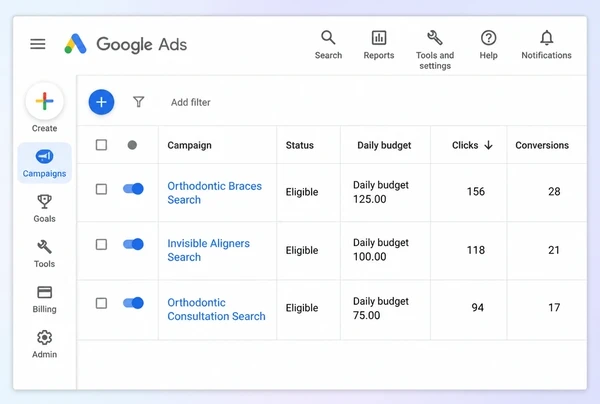Click the blue new campaign plus button

[101, 102]
